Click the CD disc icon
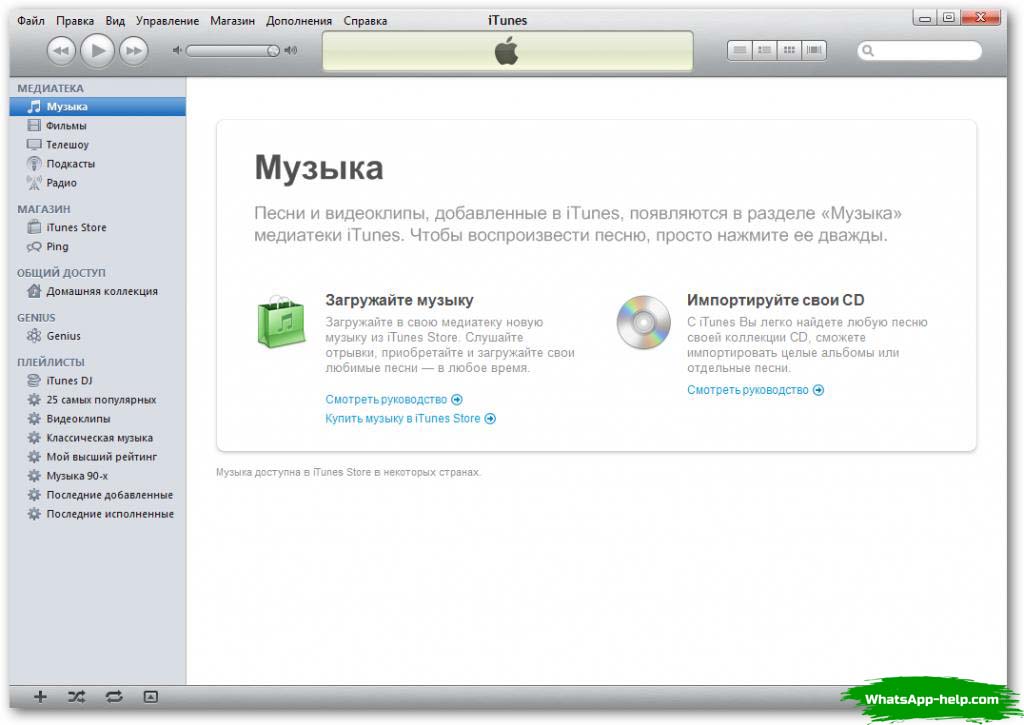 pos(643,322)
